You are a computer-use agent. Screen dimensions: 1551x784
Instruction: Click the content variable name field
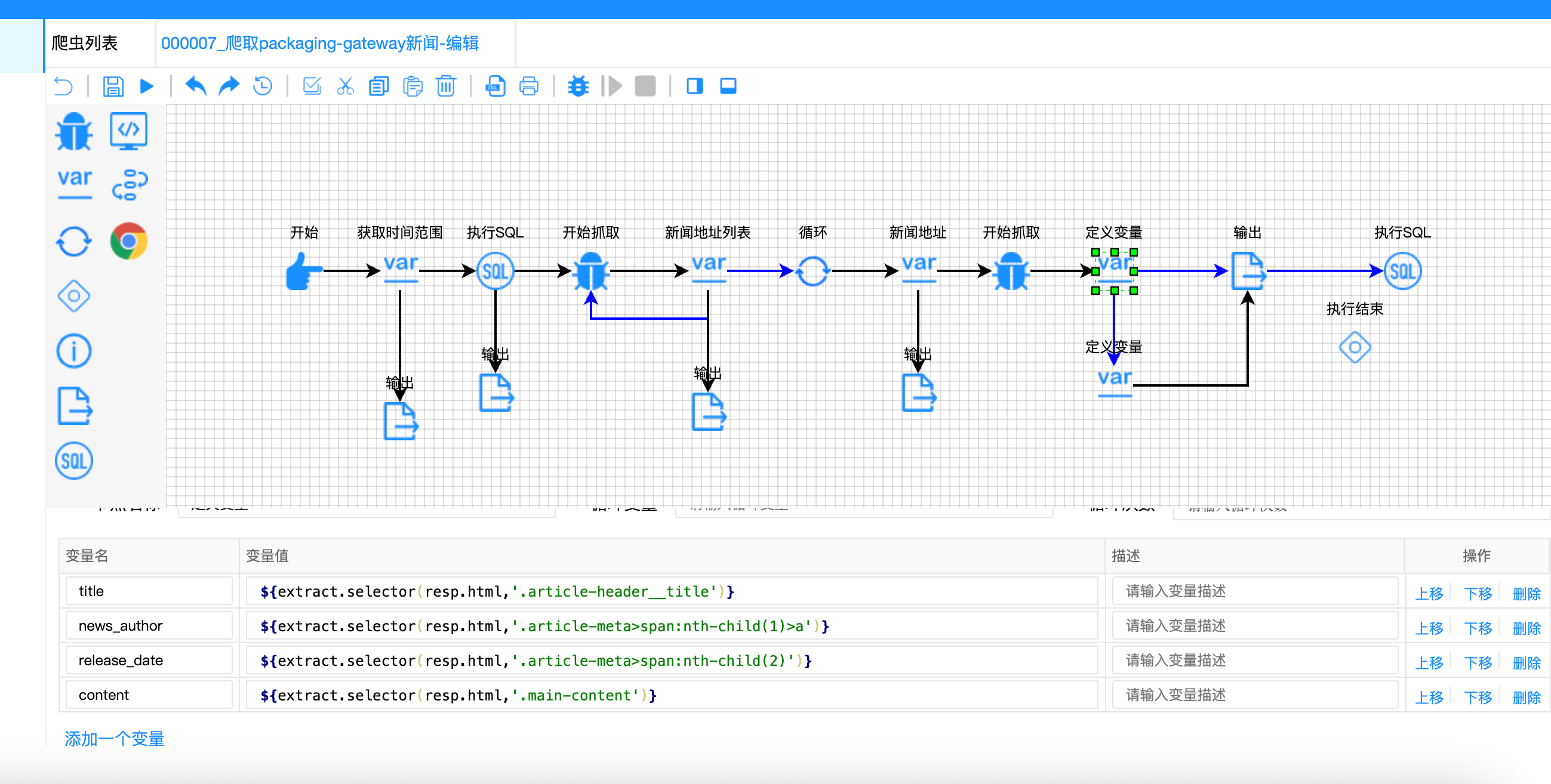click(149, 695)
